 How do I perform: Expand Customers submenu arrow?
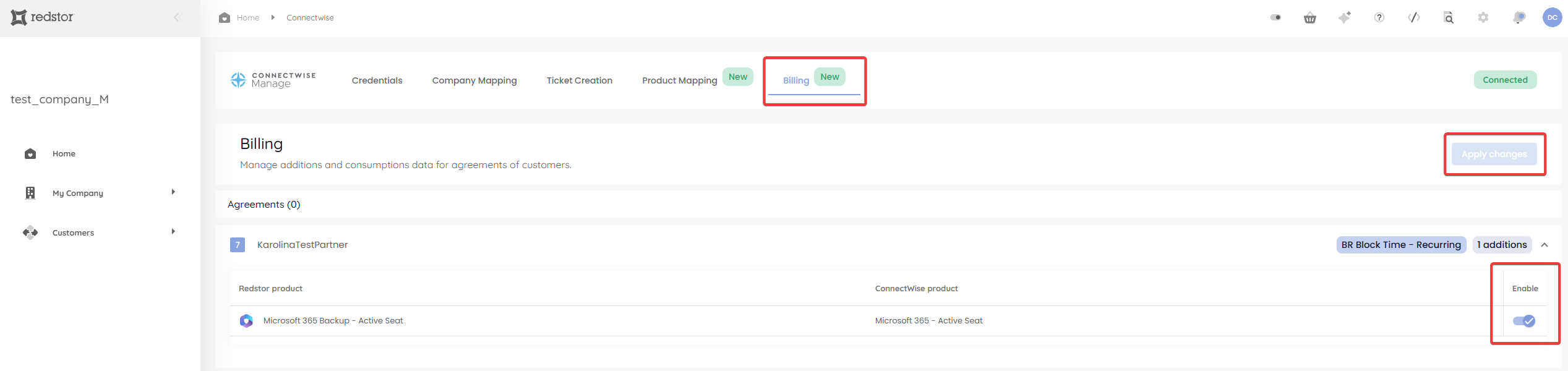173,231
